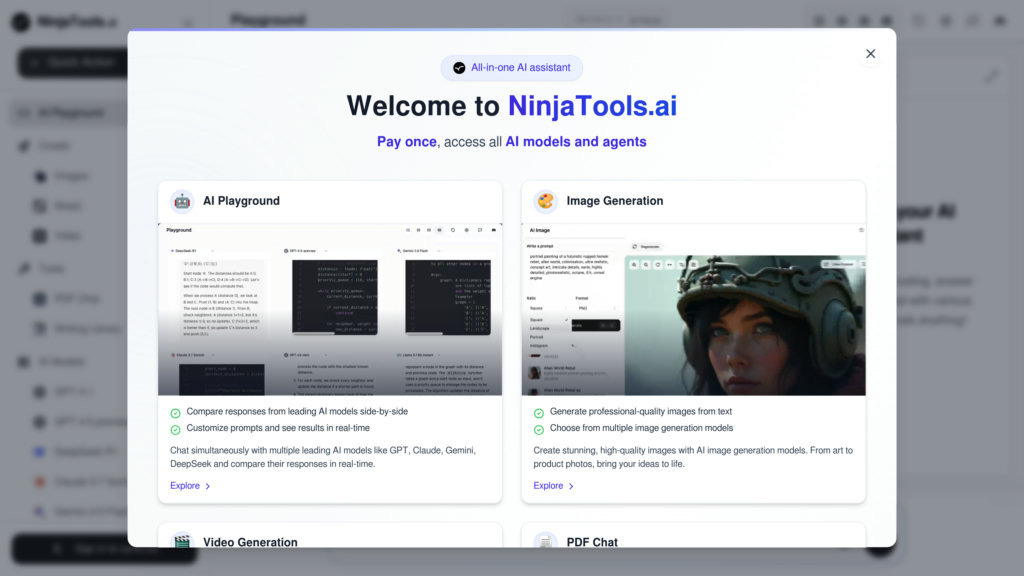Click the AI Playground robot icon
Image resolution: width=1024 pixels, height=576 pixels.
(x=182, y=201)
